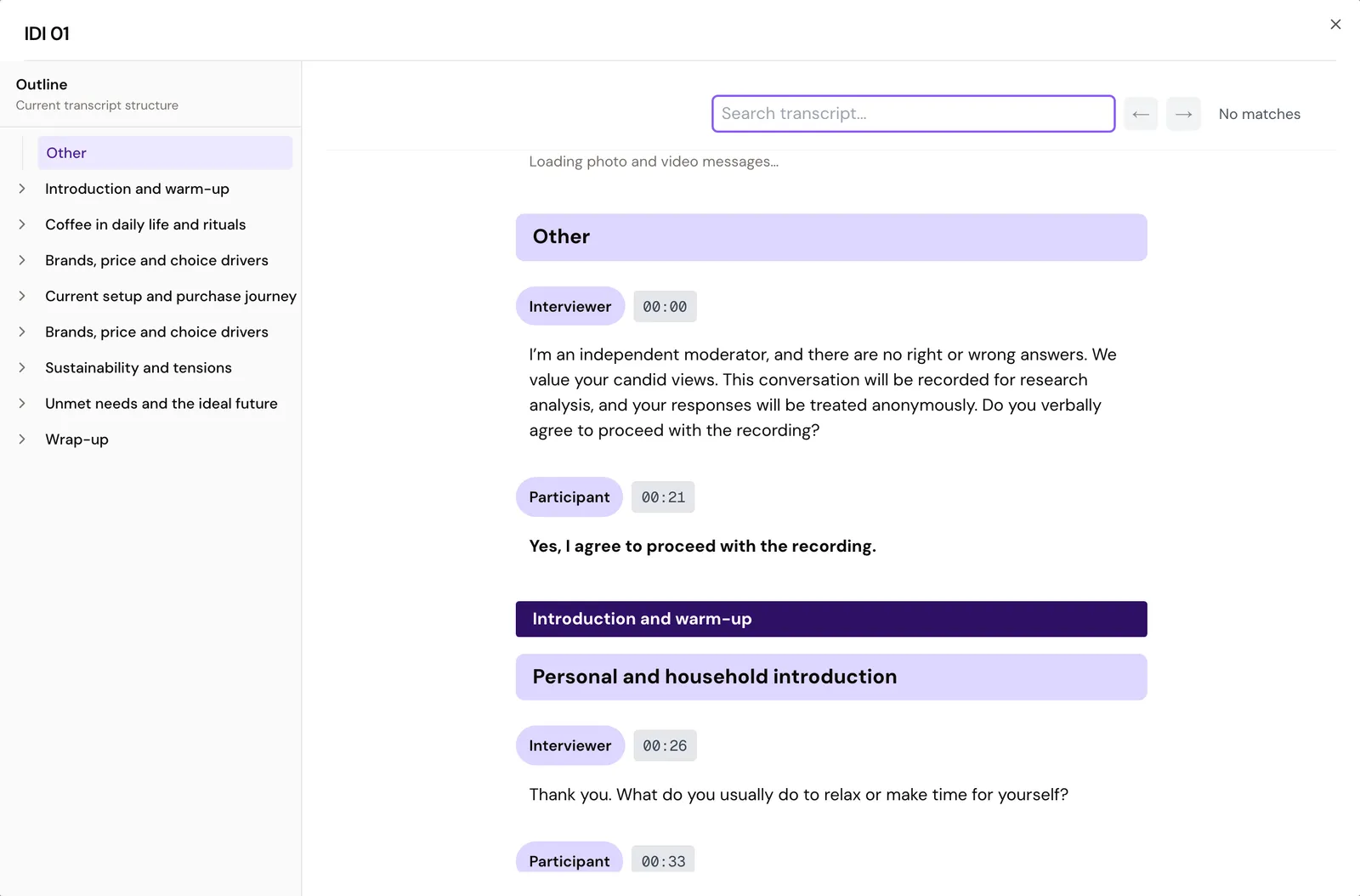The width and height of the screenshot is (1360, 896).
Task: Click 'Yes, I agree to proceed' response
Action: [x=702, y=546]
